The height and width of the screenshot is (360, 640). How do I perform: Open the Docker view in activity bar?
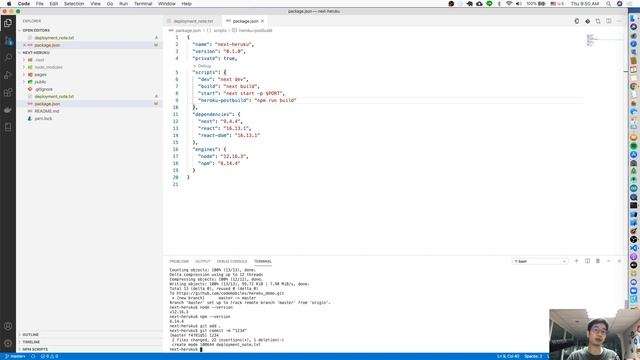8,110
